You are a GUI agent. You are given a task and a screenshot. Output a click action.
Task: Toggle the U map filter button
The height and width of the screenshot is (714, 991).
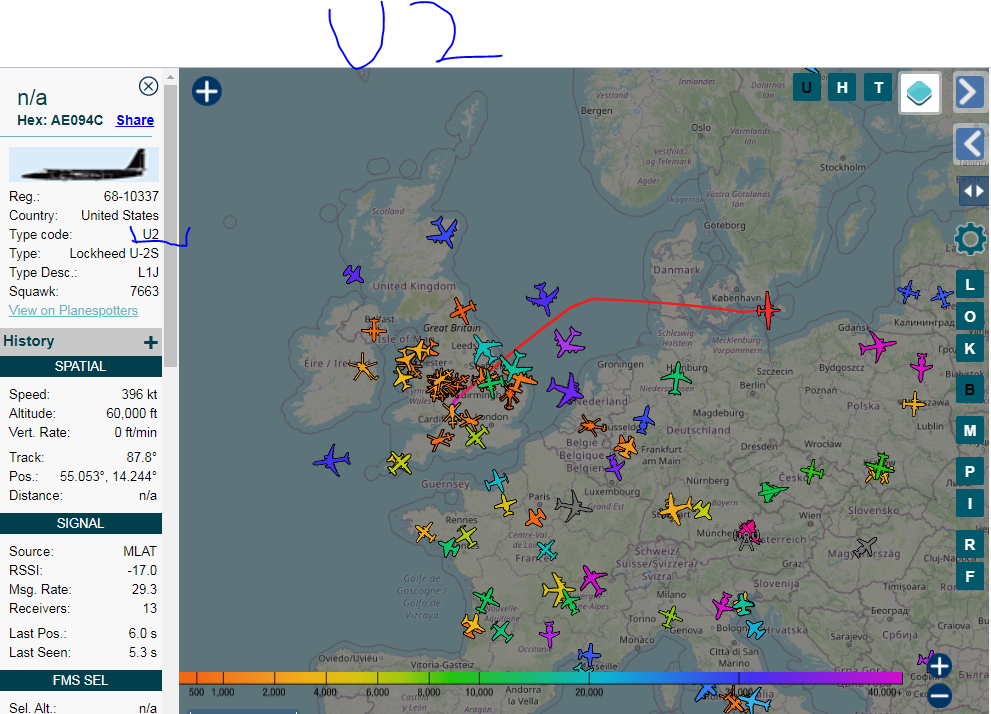click(806, 87)
